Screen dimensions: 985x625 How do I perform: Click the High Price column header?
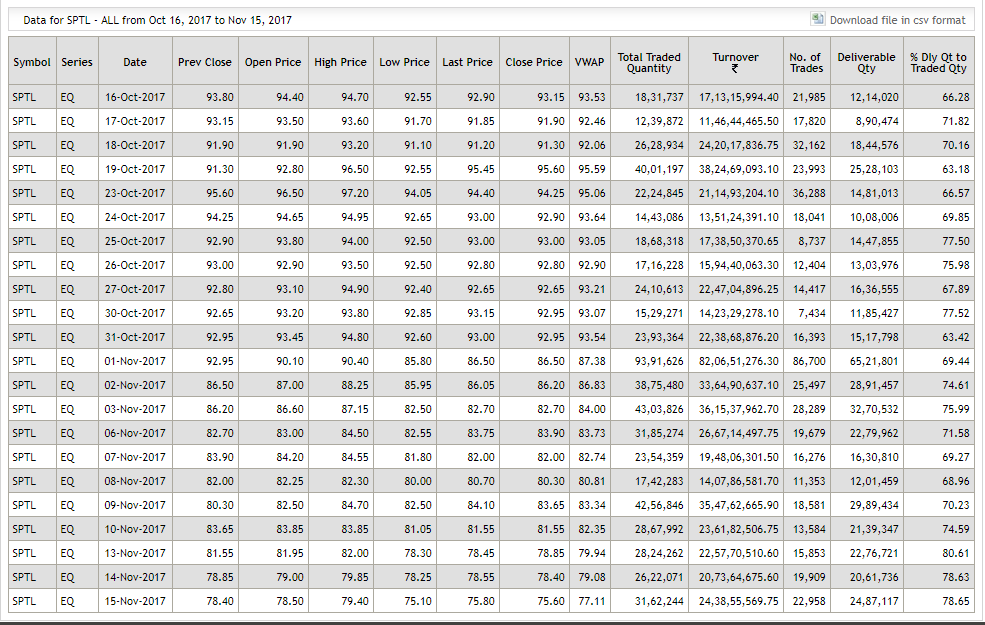[340, 62]
